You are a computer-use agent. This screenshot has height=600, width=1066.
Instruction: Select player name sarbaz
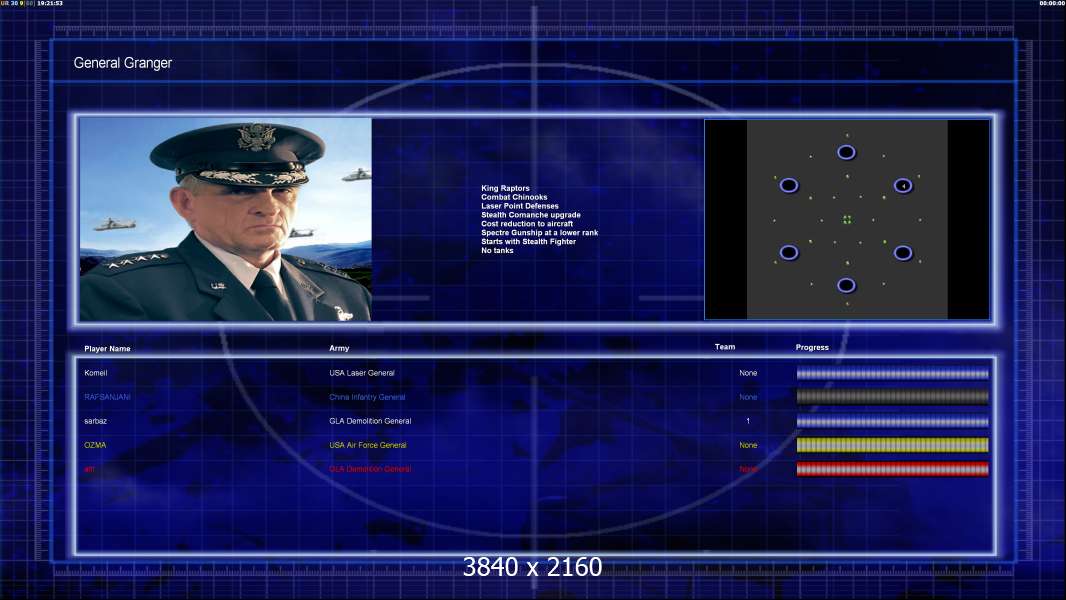(96, 421)
